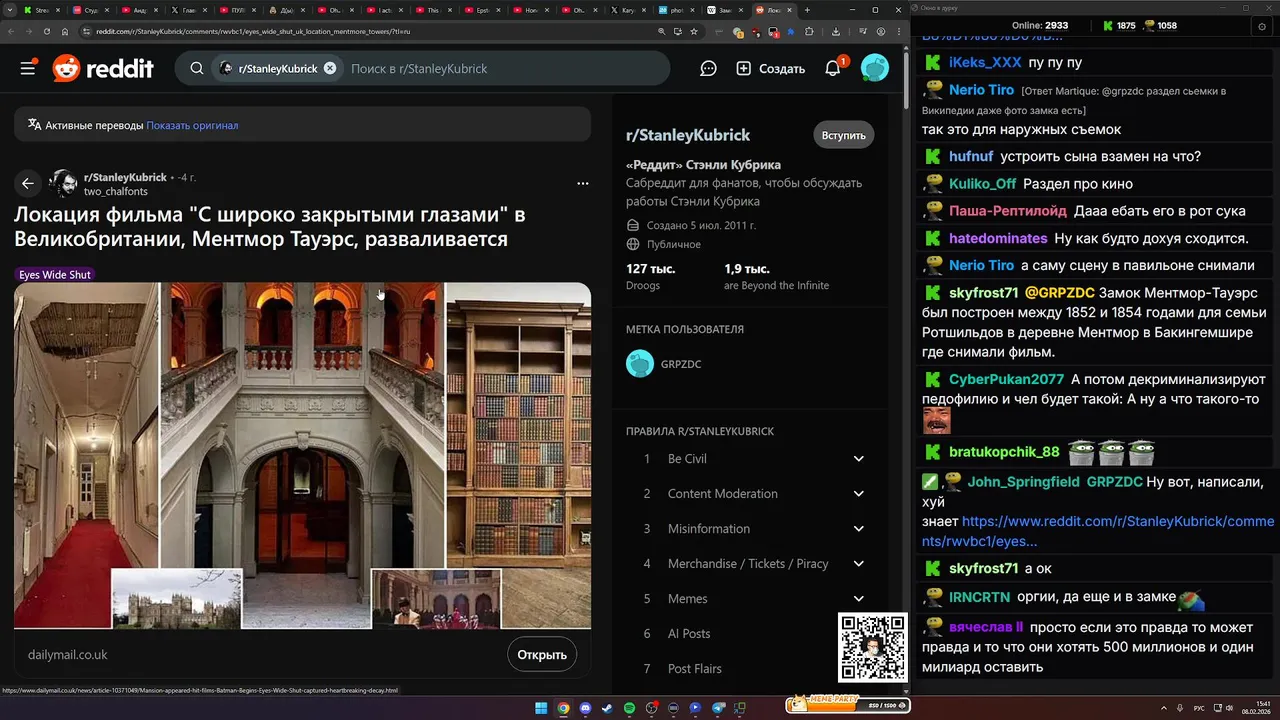
Task: Click Открыть button on link preview
Action: [542, 654]
